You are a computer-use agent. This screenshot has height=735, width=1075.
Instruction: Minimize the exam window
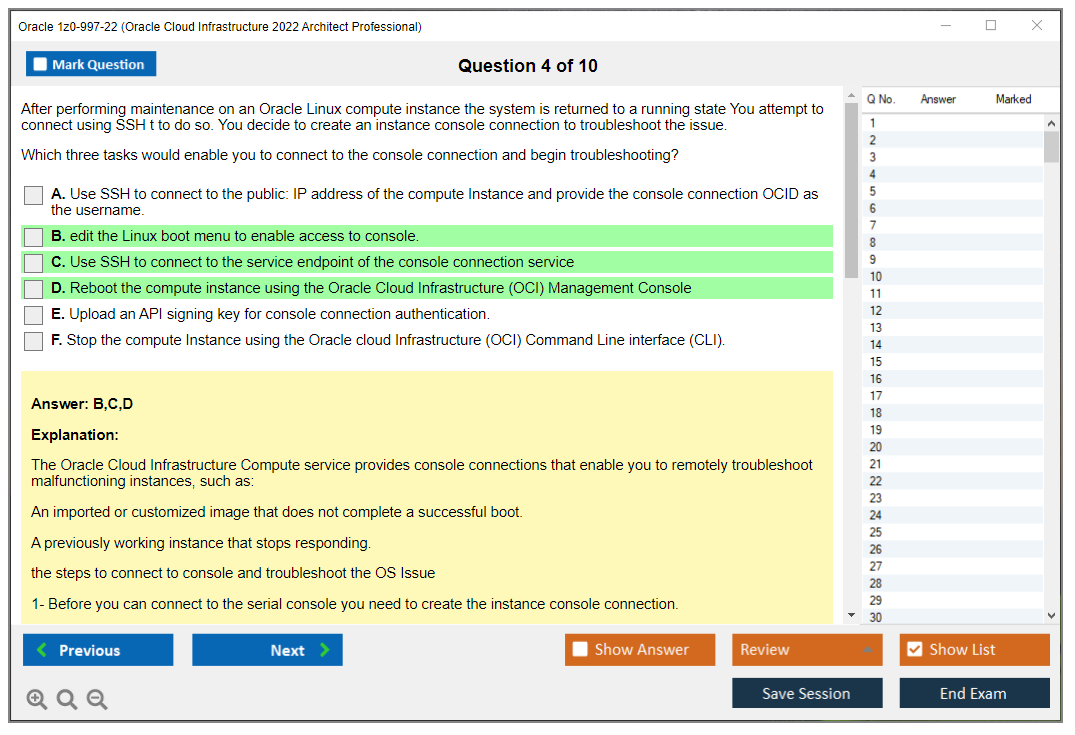point(945,26)
